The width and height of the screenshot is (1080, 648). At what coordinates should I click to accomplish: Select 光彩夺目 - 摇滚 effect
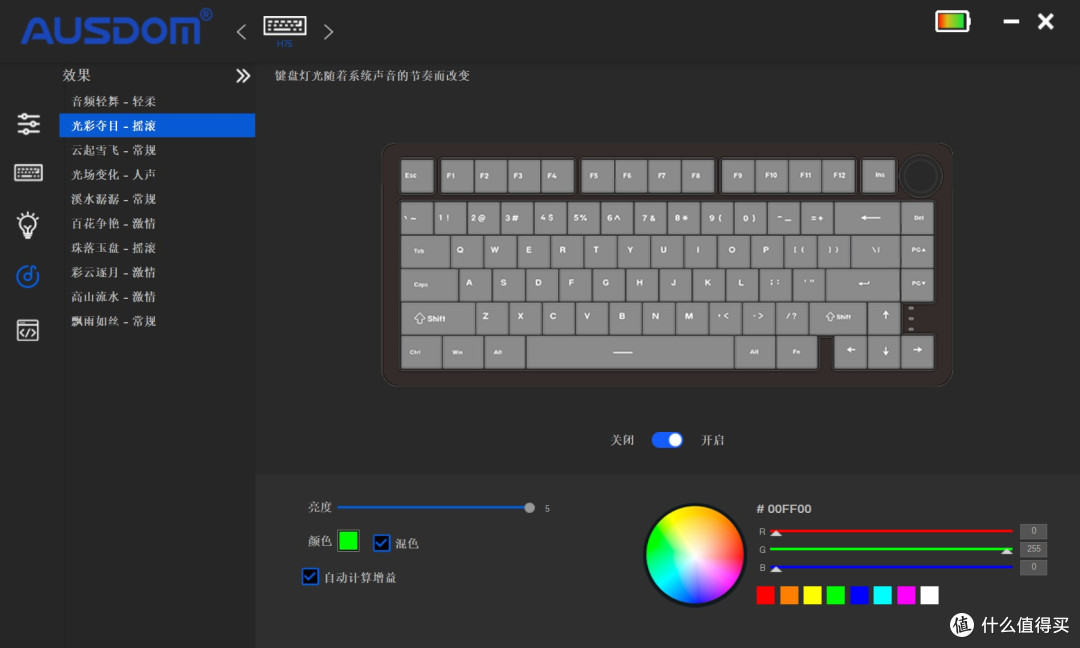(x=157, y=125)
